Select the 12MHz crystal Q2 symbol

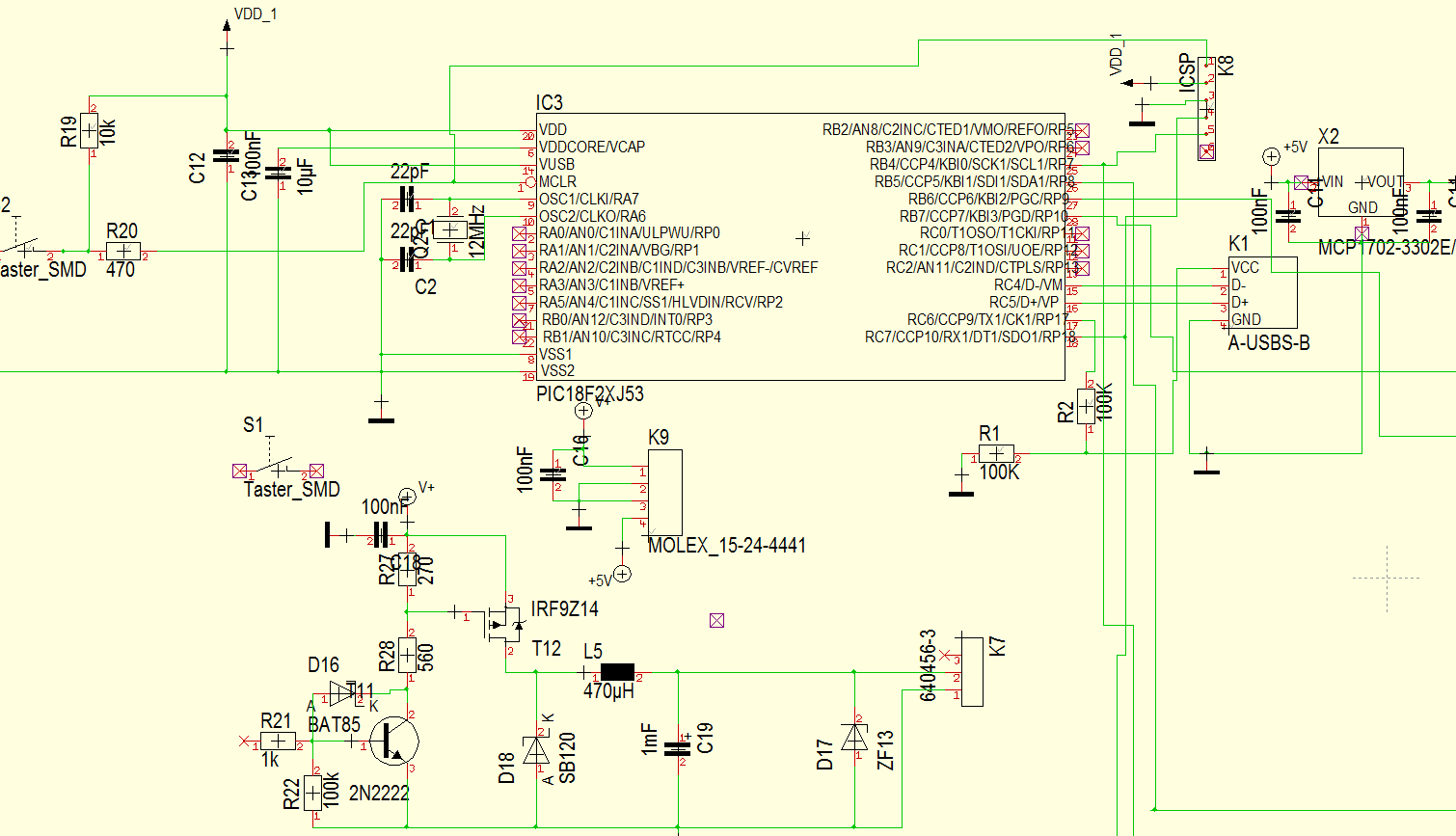(x=450, y=230)
